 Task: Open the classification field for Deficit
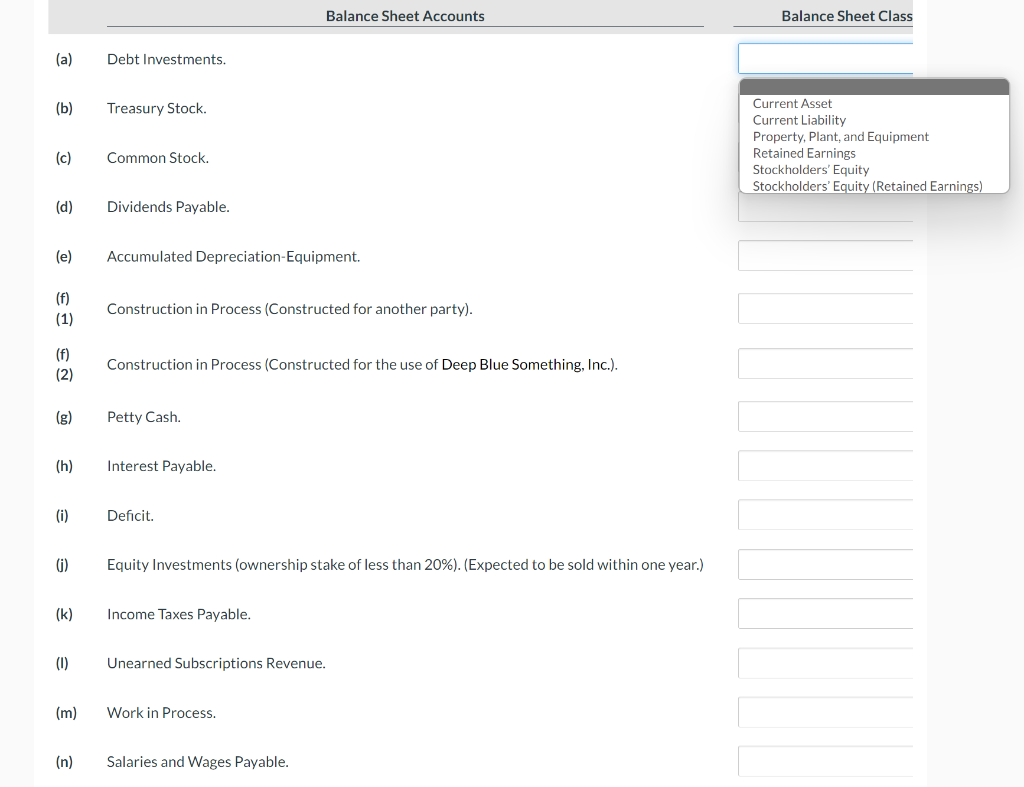click(x=825, y=514)
